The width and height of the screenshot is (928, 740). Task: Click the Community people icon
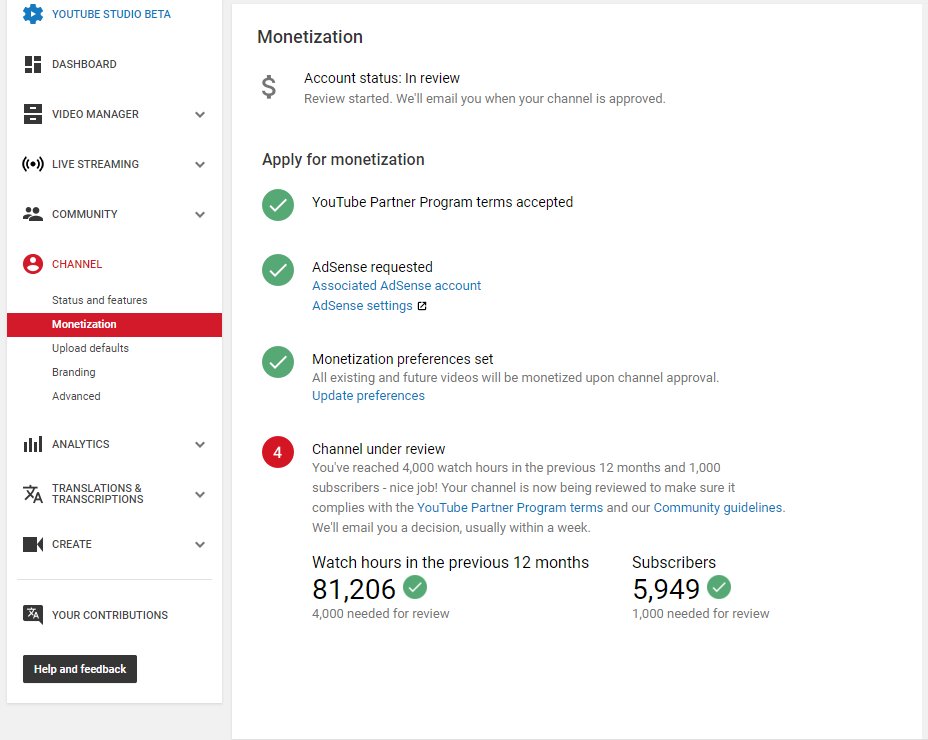(x=33, y=214)
